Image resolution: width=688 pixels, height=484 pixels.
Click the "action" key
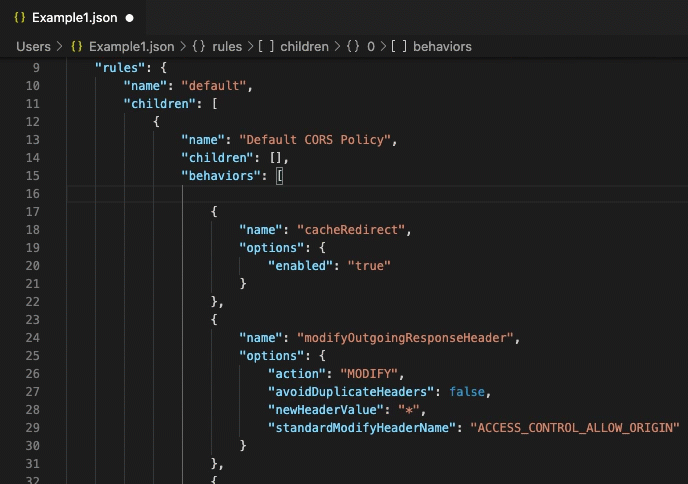[297, 374]
